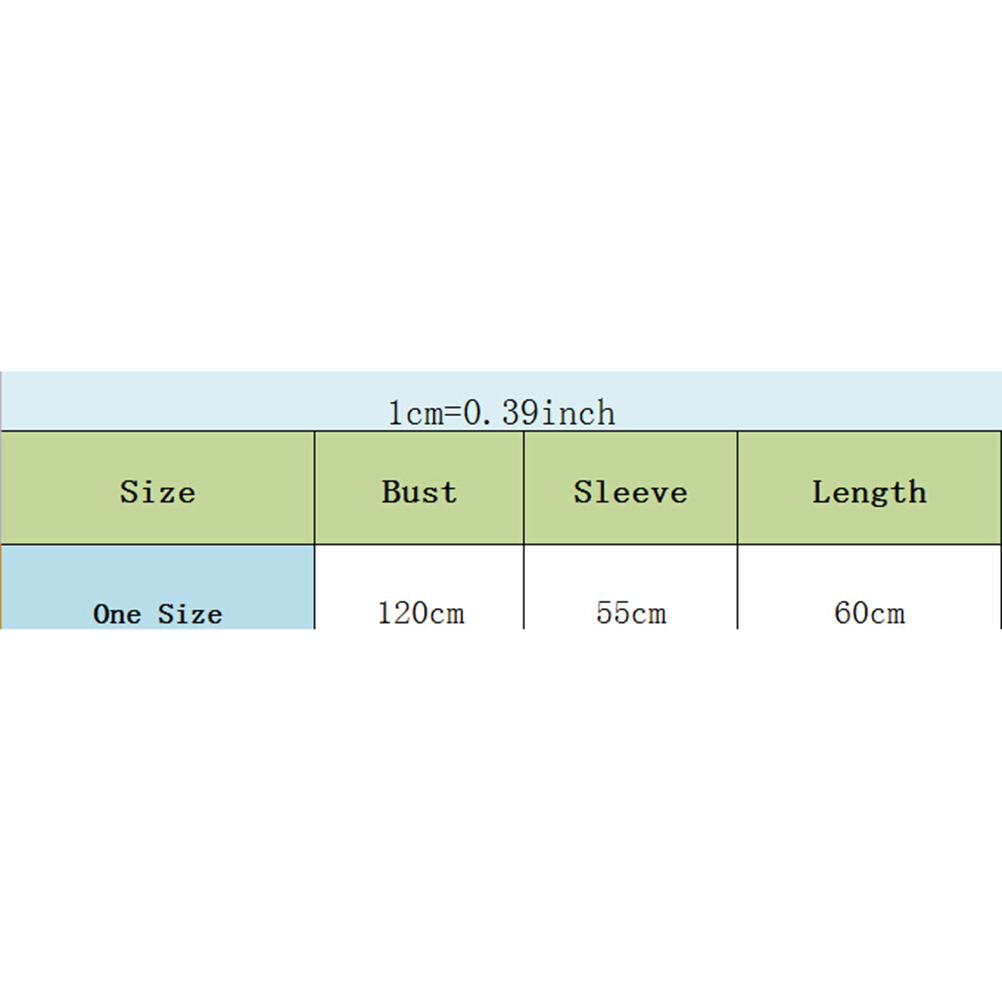This screenshot has height=1002, width=1002.
Task: Select the "60cm" length measurement value
Action: pos(869,612)
